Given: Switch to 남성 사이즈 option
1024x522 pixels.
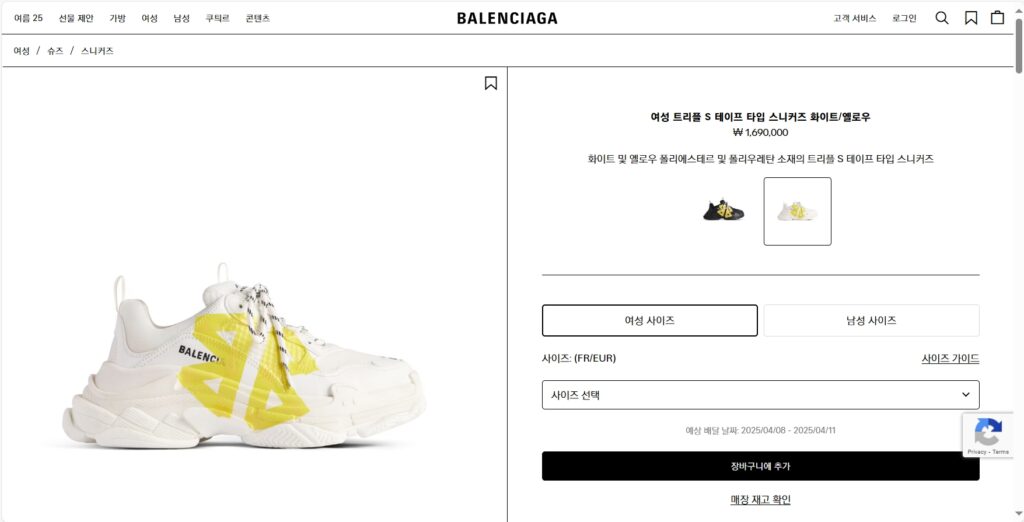Looking at the screenshot, I should coord(871,320).
